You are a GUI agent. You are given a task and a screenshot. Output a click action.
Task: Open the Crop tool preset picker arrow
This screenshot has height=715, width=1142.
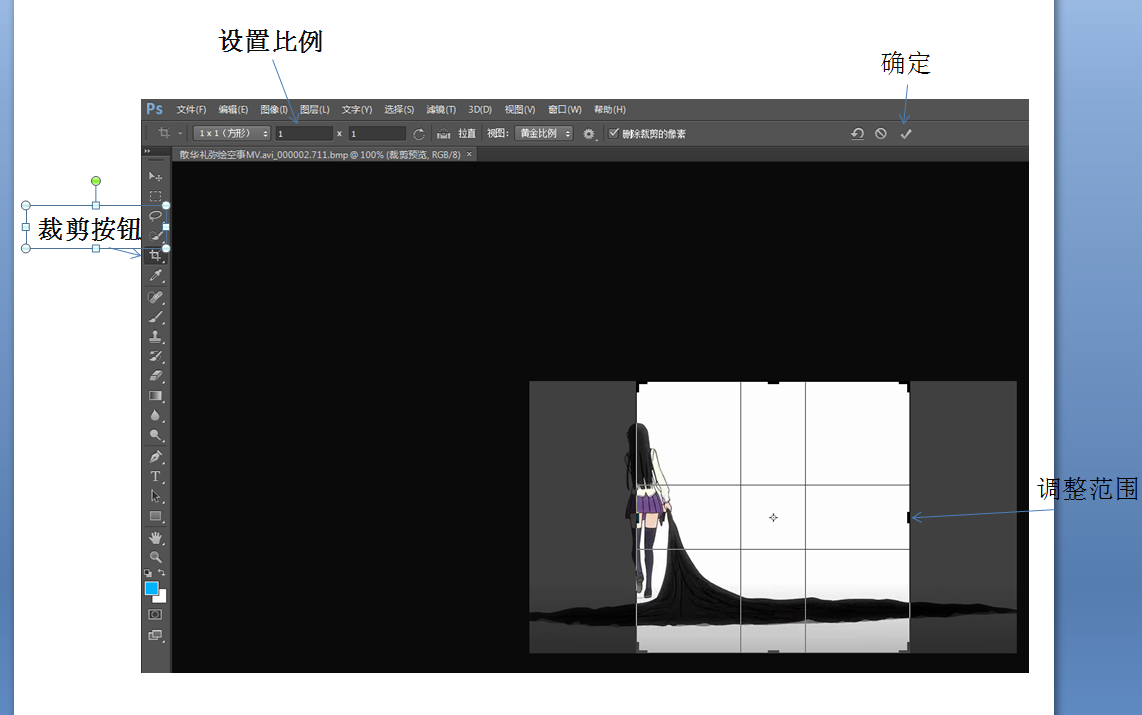click(180, 134)
